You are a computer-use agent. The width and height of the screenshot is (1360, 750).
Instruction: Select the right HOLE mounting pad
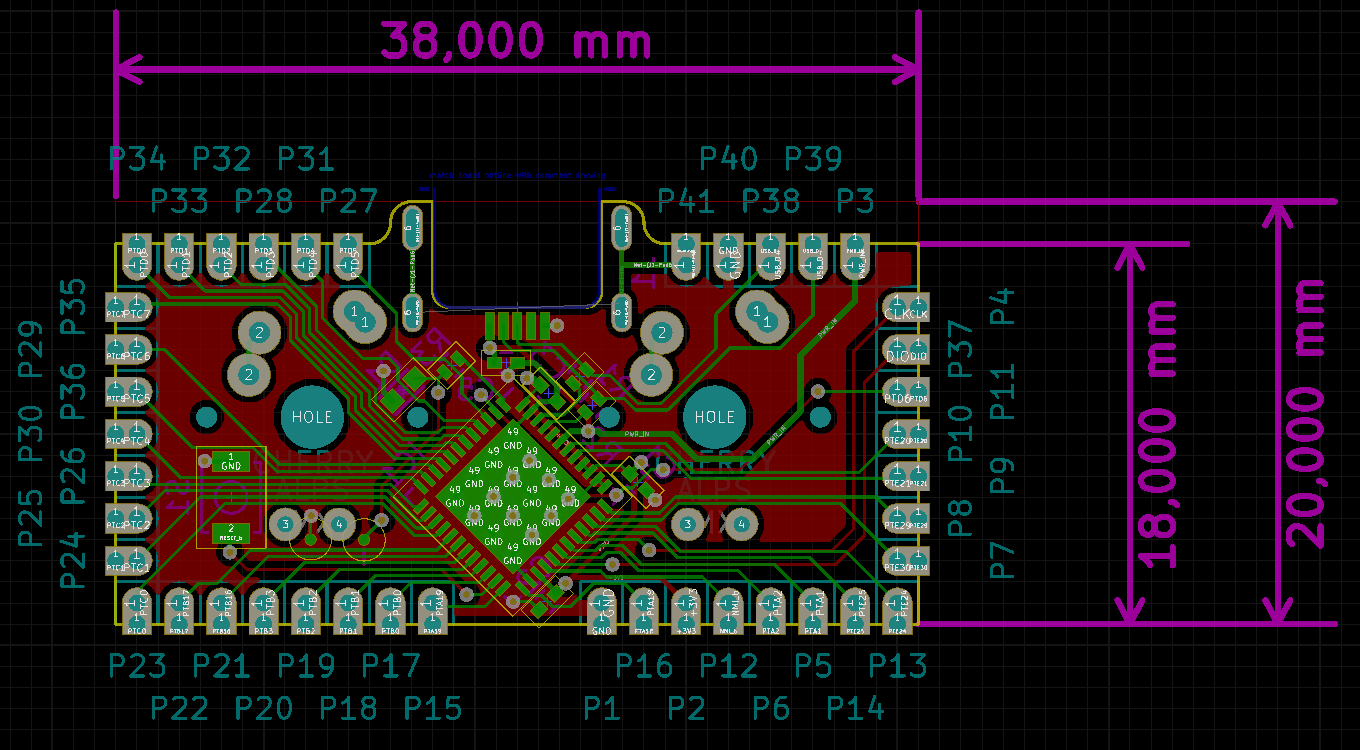coord(714,417)
